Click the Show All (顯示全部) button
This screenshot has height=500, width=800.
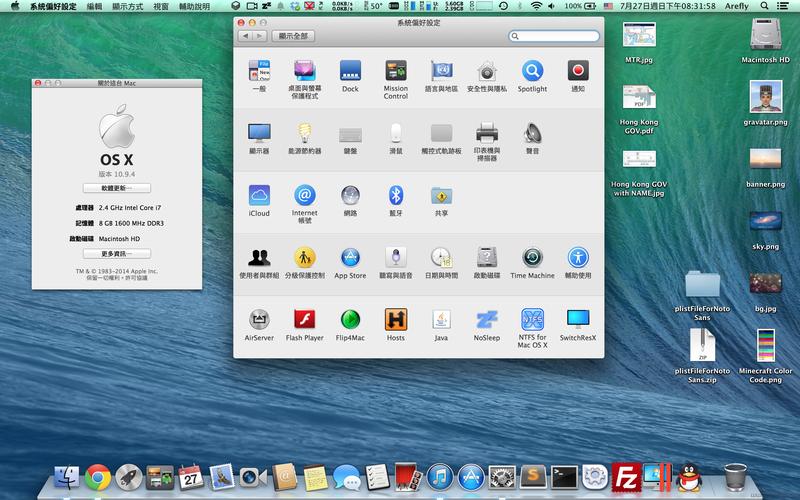293,36
